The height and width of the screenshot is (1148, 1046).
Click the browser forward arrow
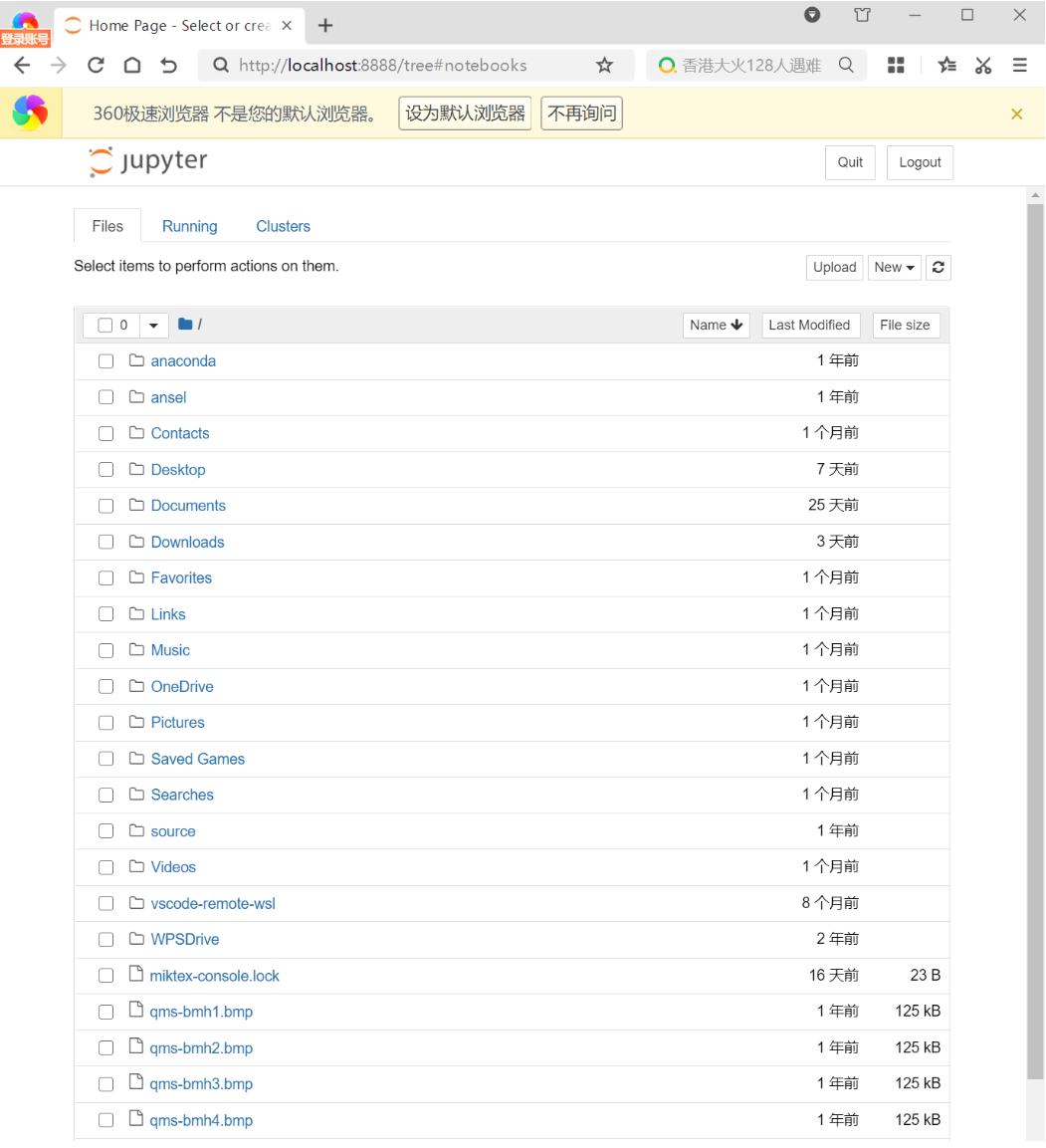coord(59,65)
